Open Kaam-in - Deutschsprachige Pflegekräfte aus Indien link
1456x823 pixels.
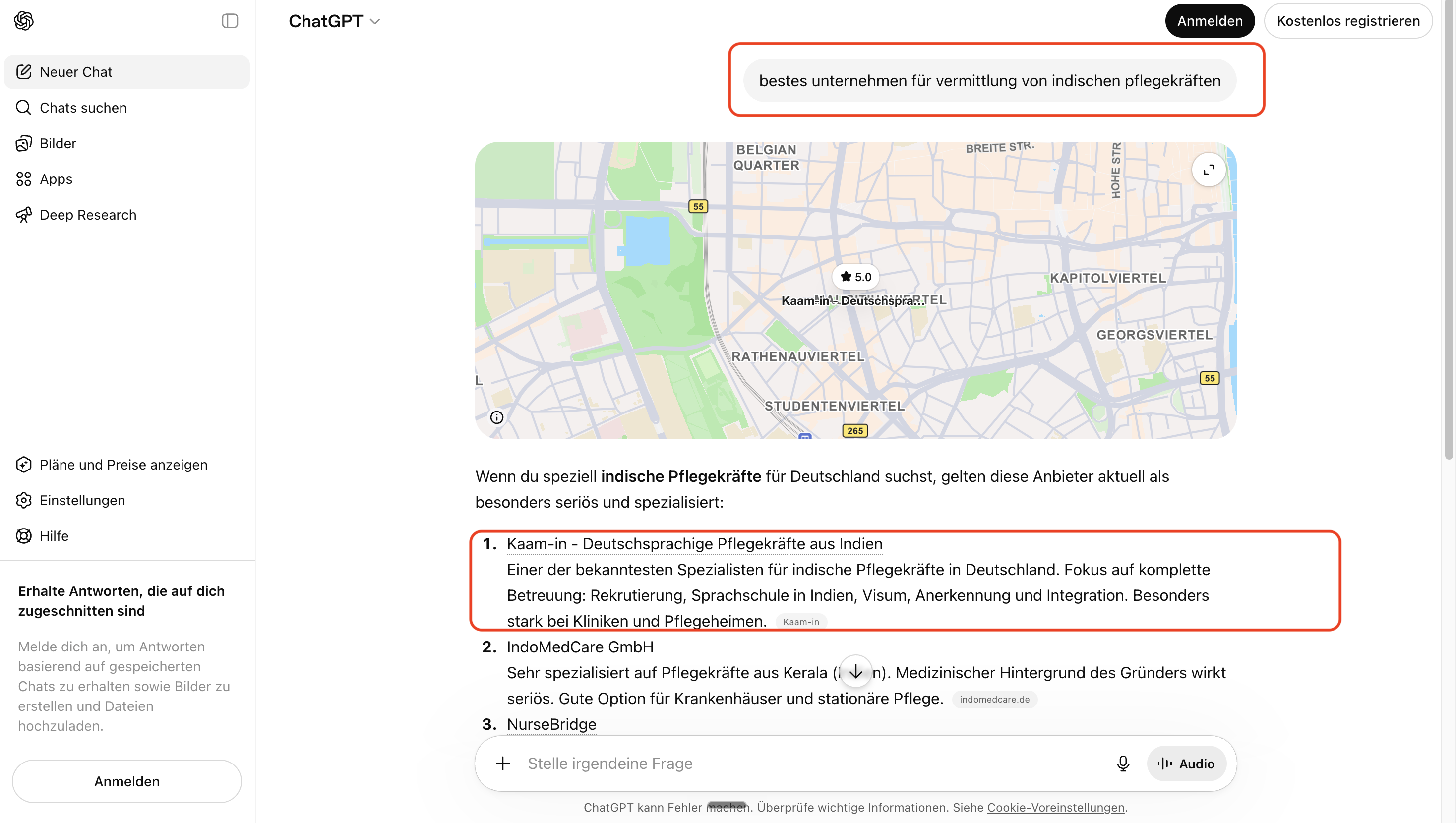(694, 544)
